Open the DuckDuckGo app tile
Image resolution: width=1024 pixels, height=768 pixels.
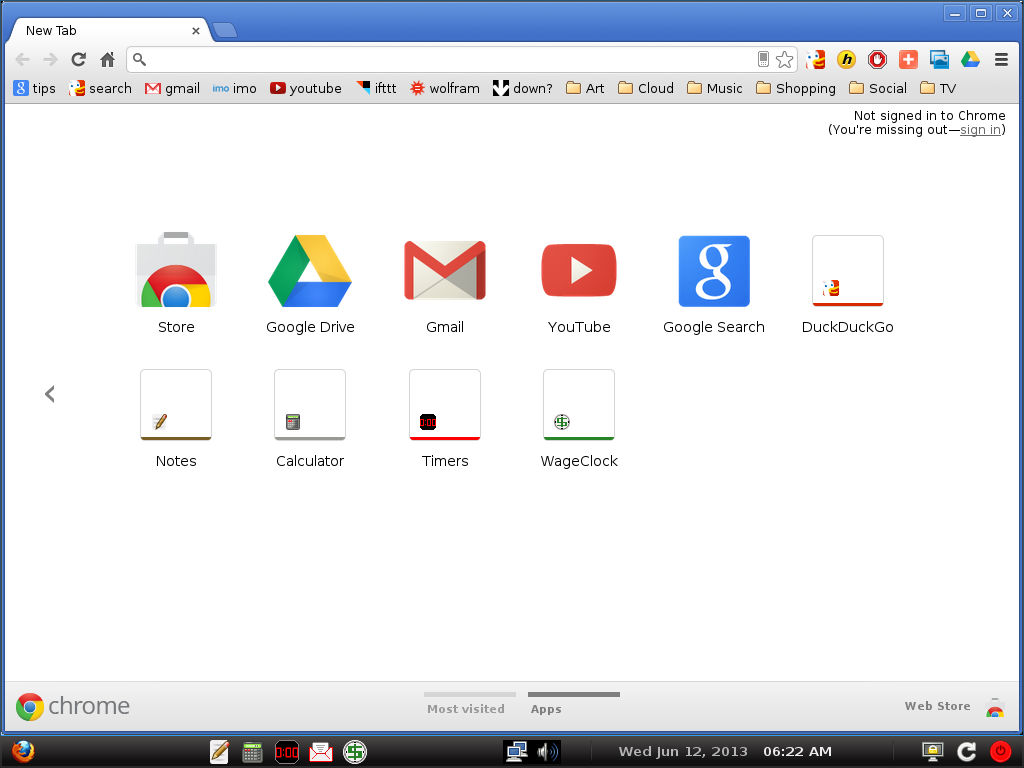[848, 270]
